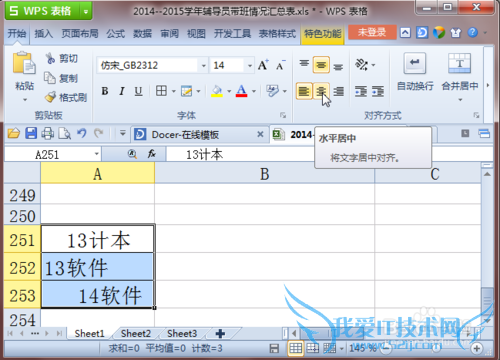Click the increase indent icon
The image size is (500, 360).
pos(378,91)
